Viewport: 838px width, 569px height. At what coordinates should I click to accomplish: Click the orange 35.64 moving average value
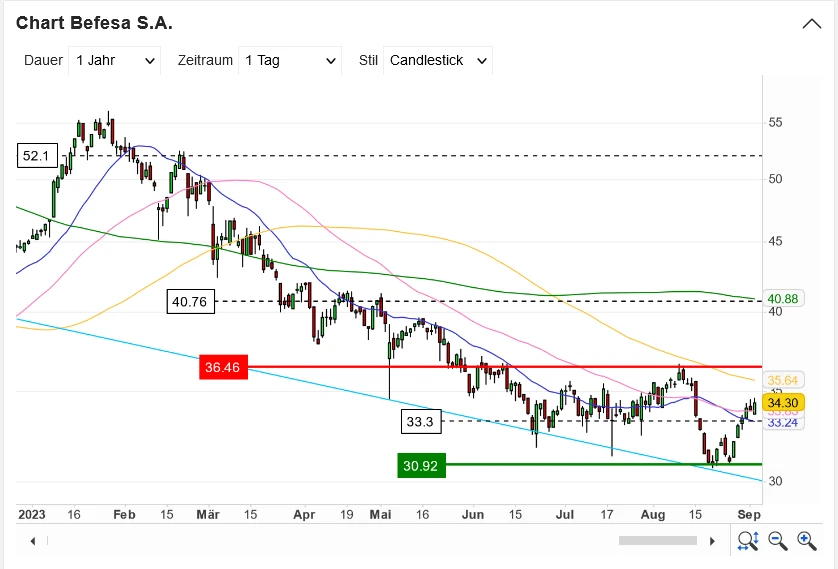[782, 380]
